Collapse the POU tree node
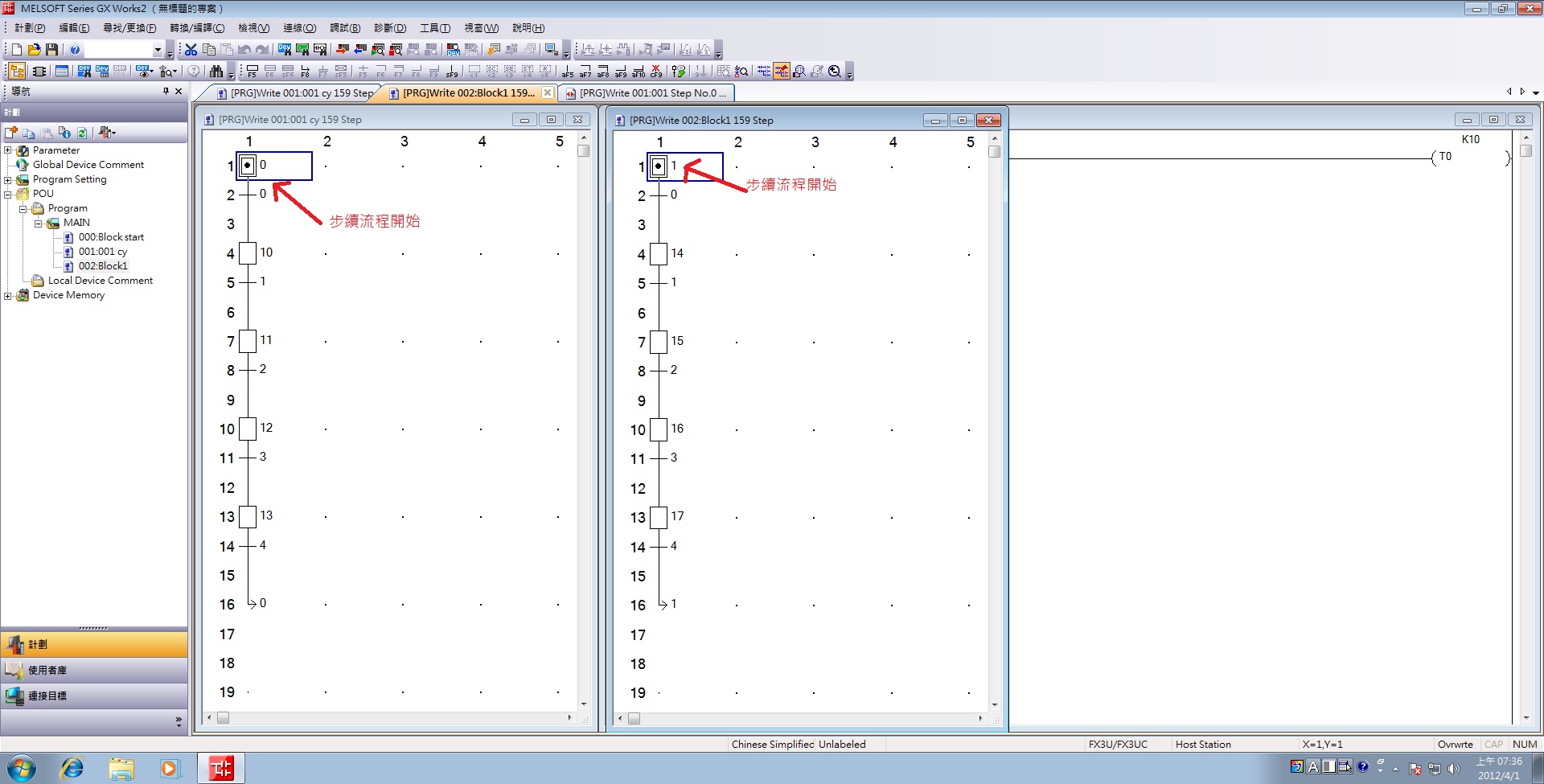Image resolution: width=1544 pixels, height=784 pixels. point(8,194)
